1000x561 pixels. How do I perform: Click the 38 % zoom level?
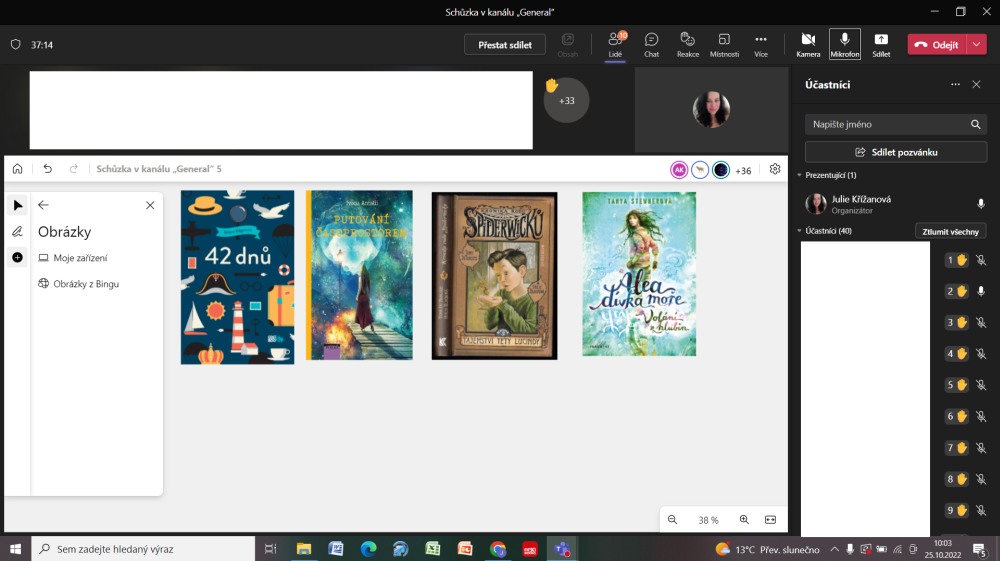[708, 520]
